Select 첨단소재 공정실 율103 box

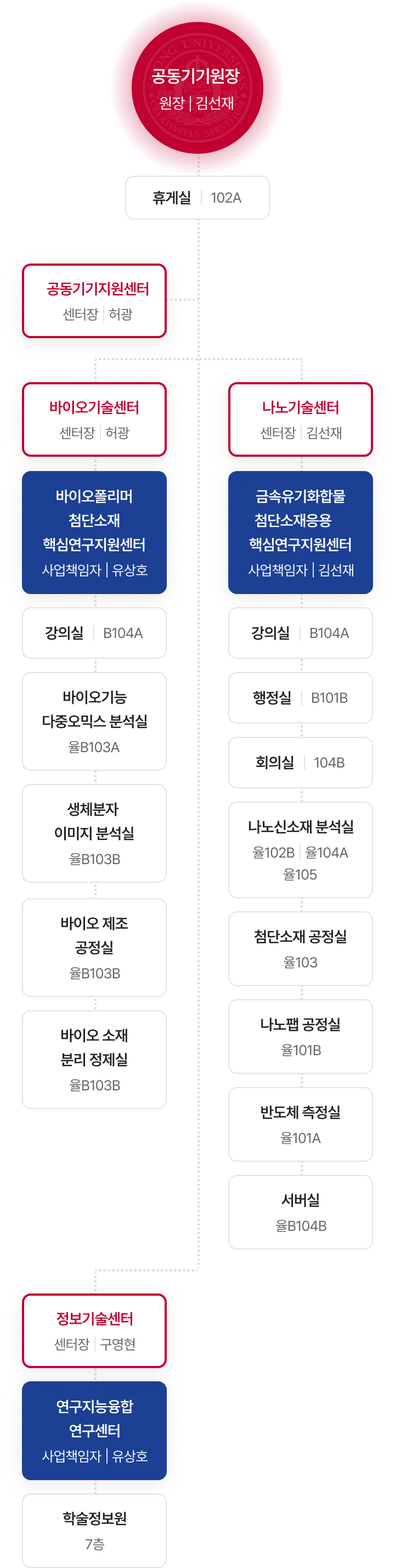click(301, 948)
